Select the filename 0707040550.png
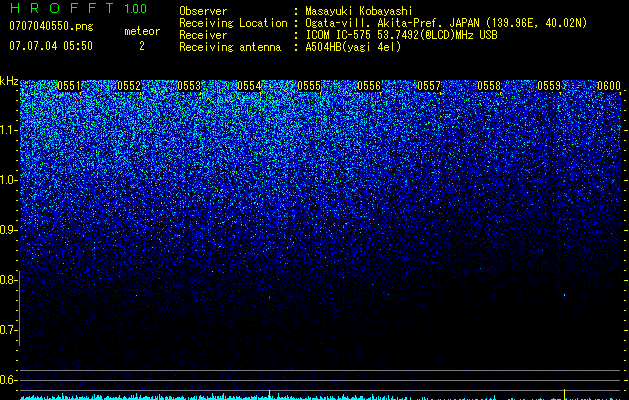629x400 pixels. [x=51, y=27]
